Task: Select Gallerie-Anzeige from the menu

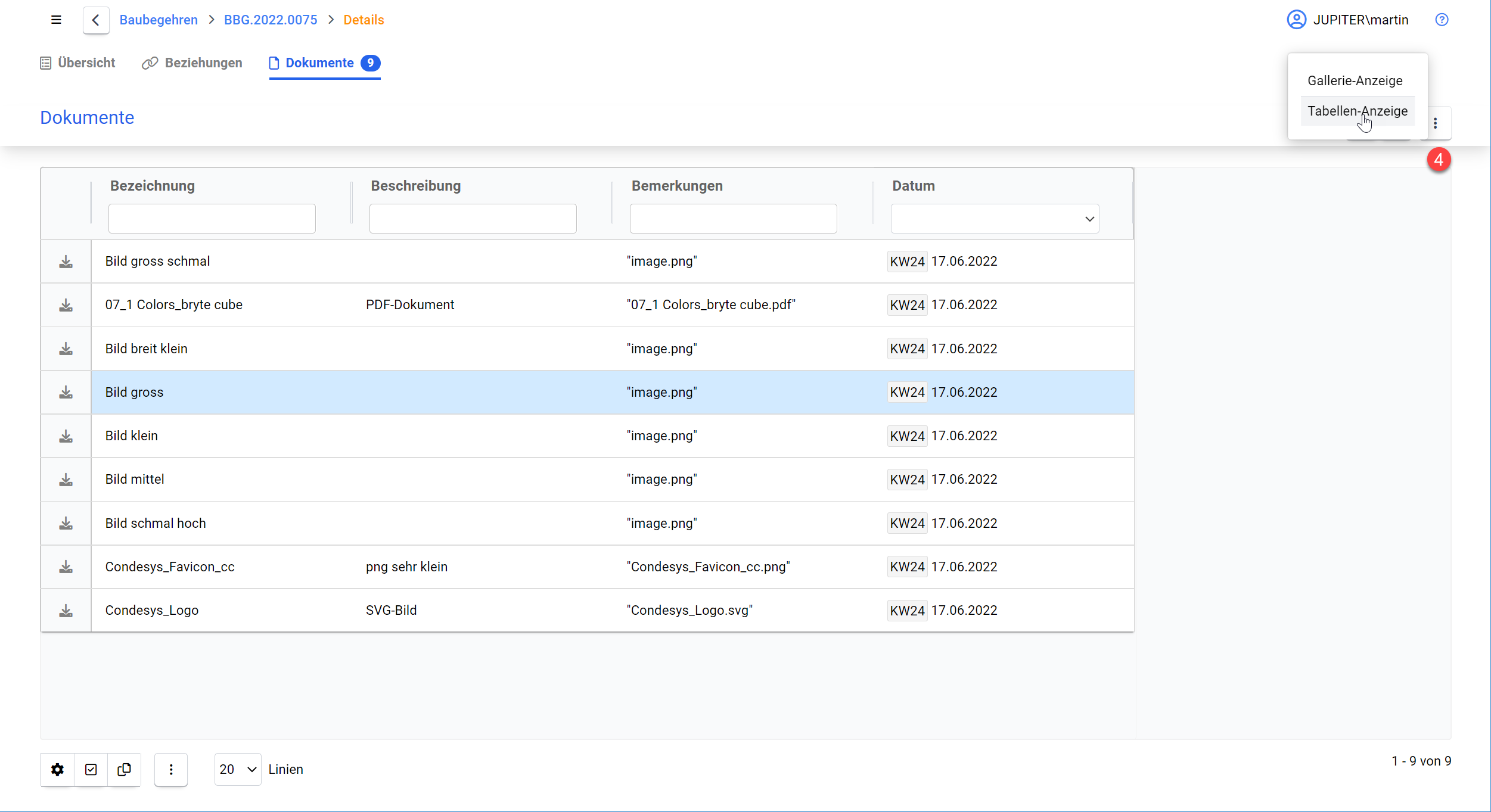Action: tap(1355, 80)
